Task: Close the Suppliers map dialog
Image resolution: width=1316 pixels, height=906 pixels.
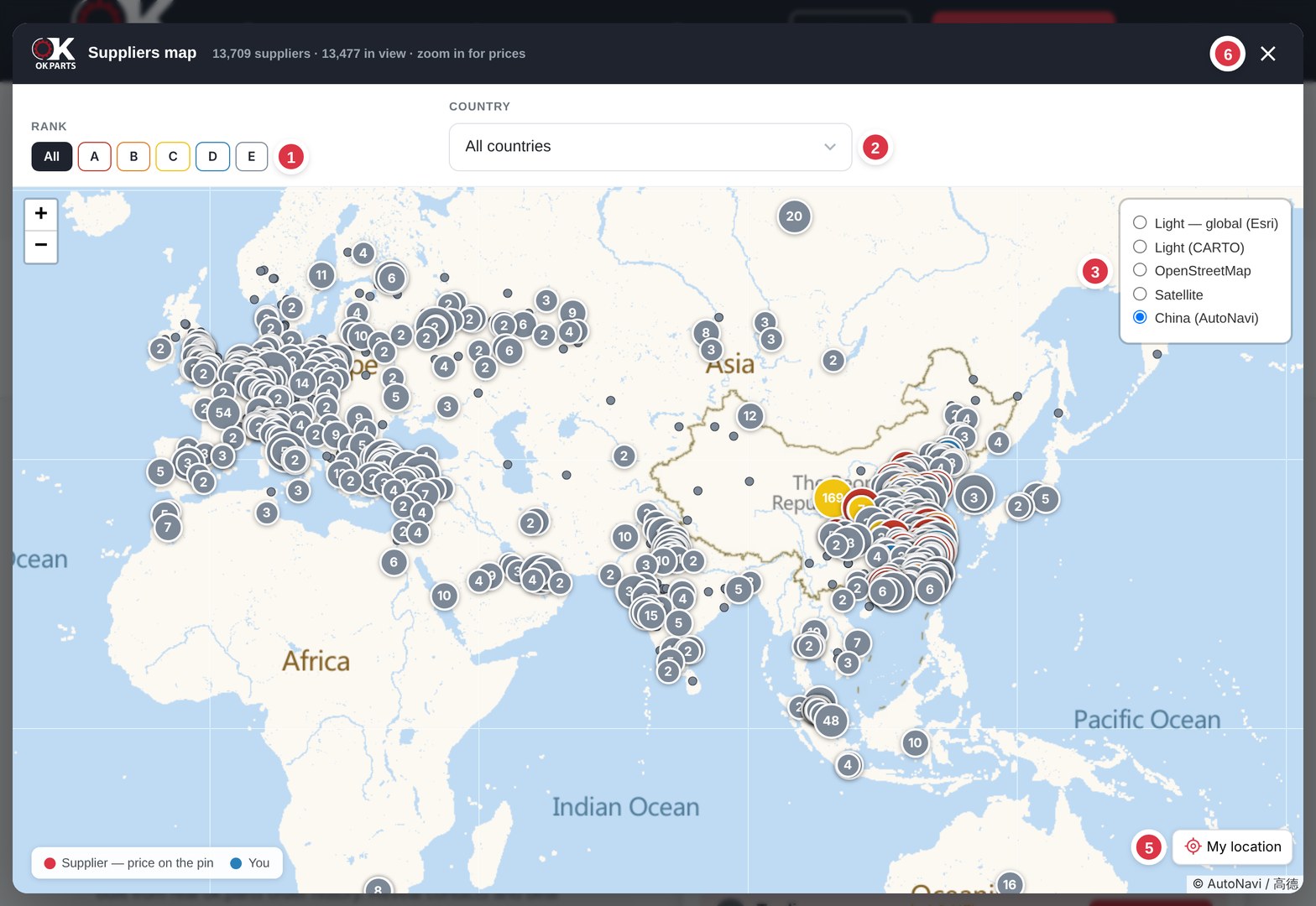Action: click(x=1268, y=54)
